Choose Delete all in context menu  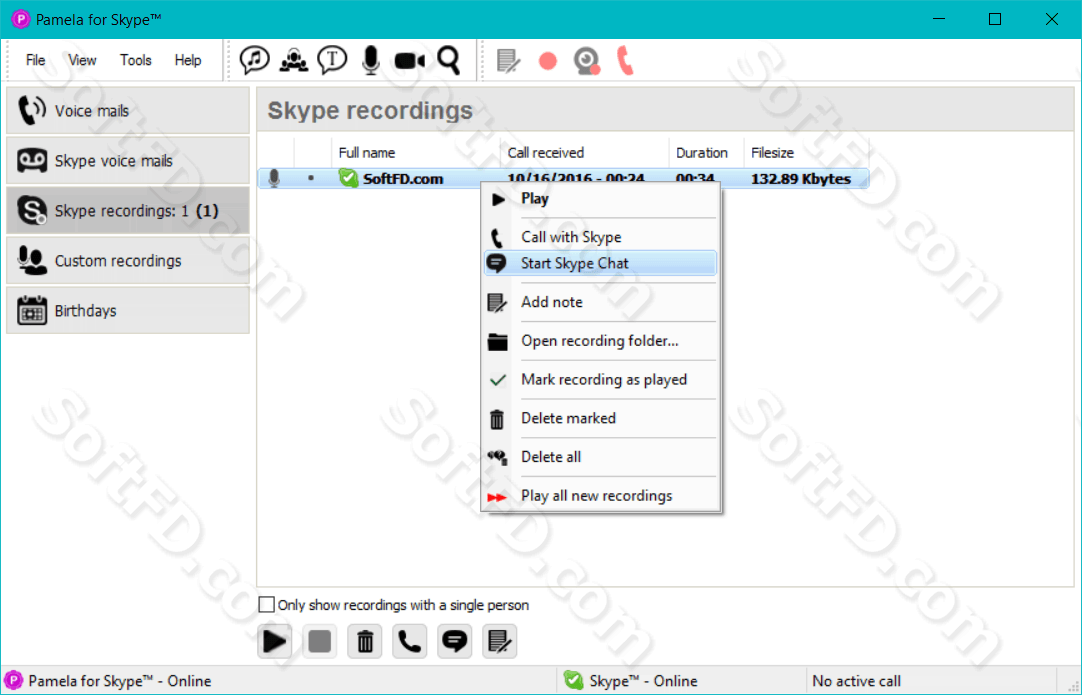click(x=600, y=457)
